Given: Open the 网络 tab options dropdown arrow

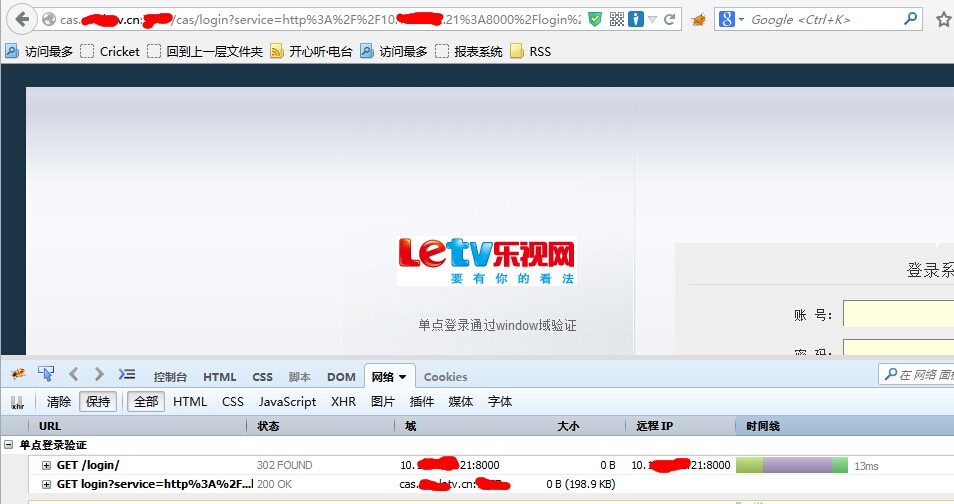Looking at the screenshot, I should [402, 377].
